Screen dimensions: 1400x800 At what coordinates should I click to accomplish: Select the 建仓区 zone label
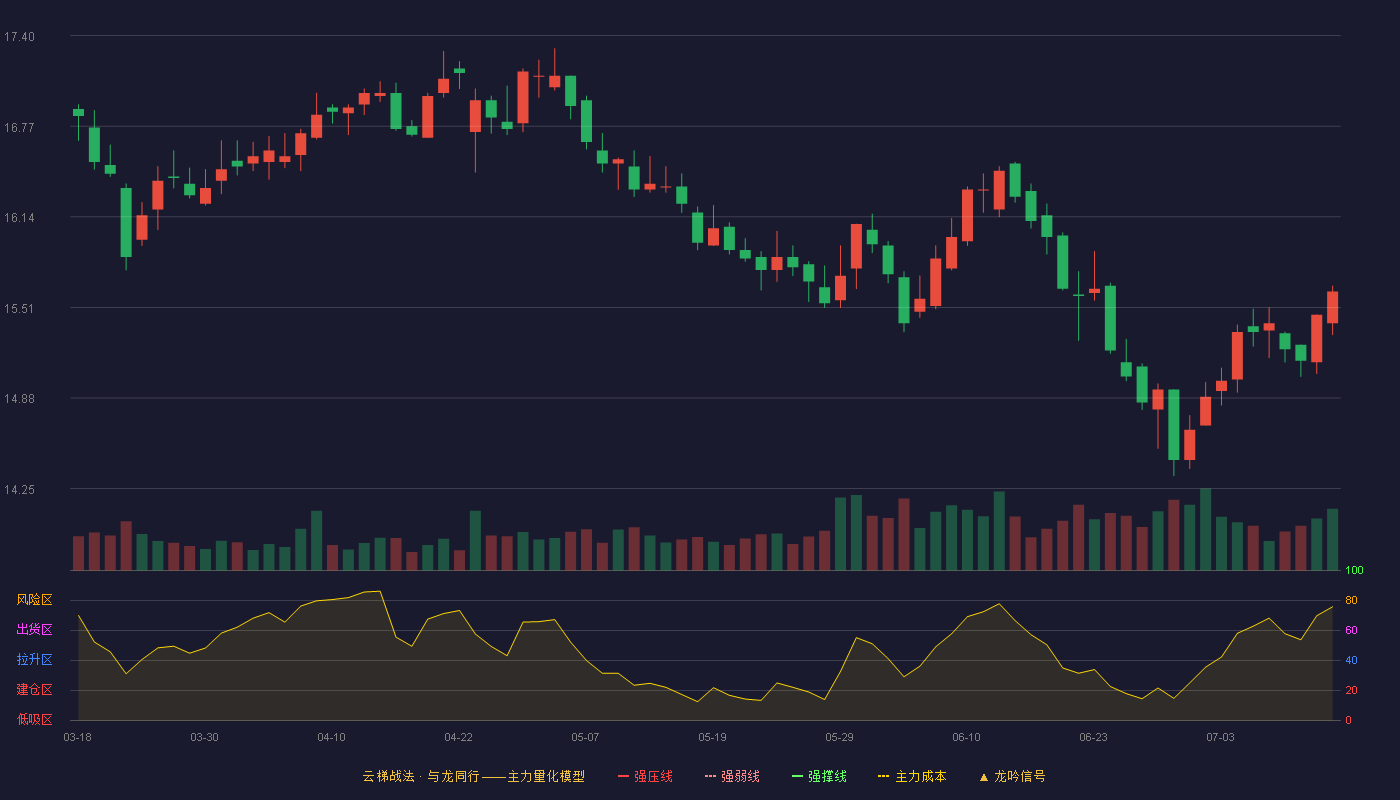(34, 690)
